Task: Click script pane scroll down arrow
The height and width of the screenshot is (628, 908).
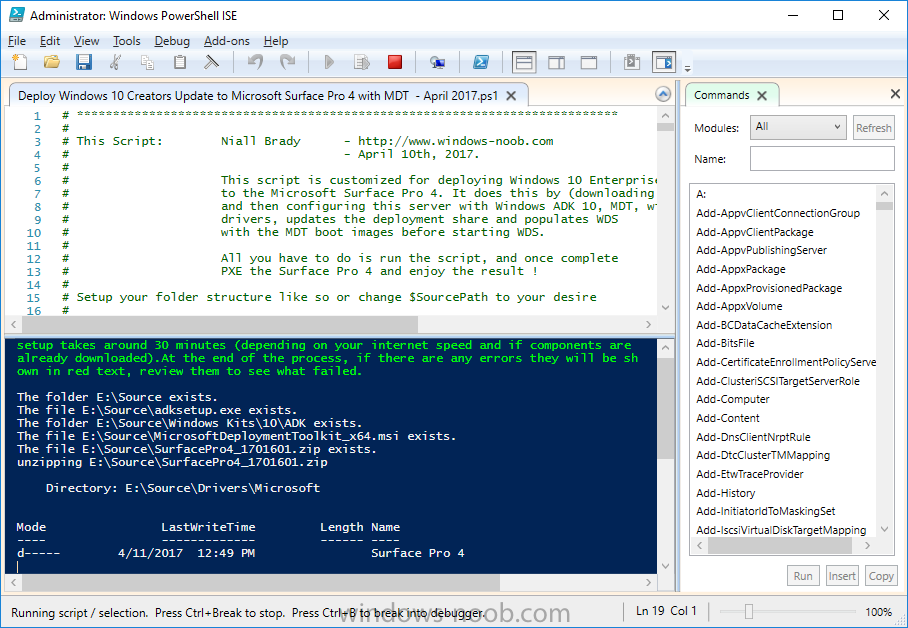Action: tap(665, 308)
